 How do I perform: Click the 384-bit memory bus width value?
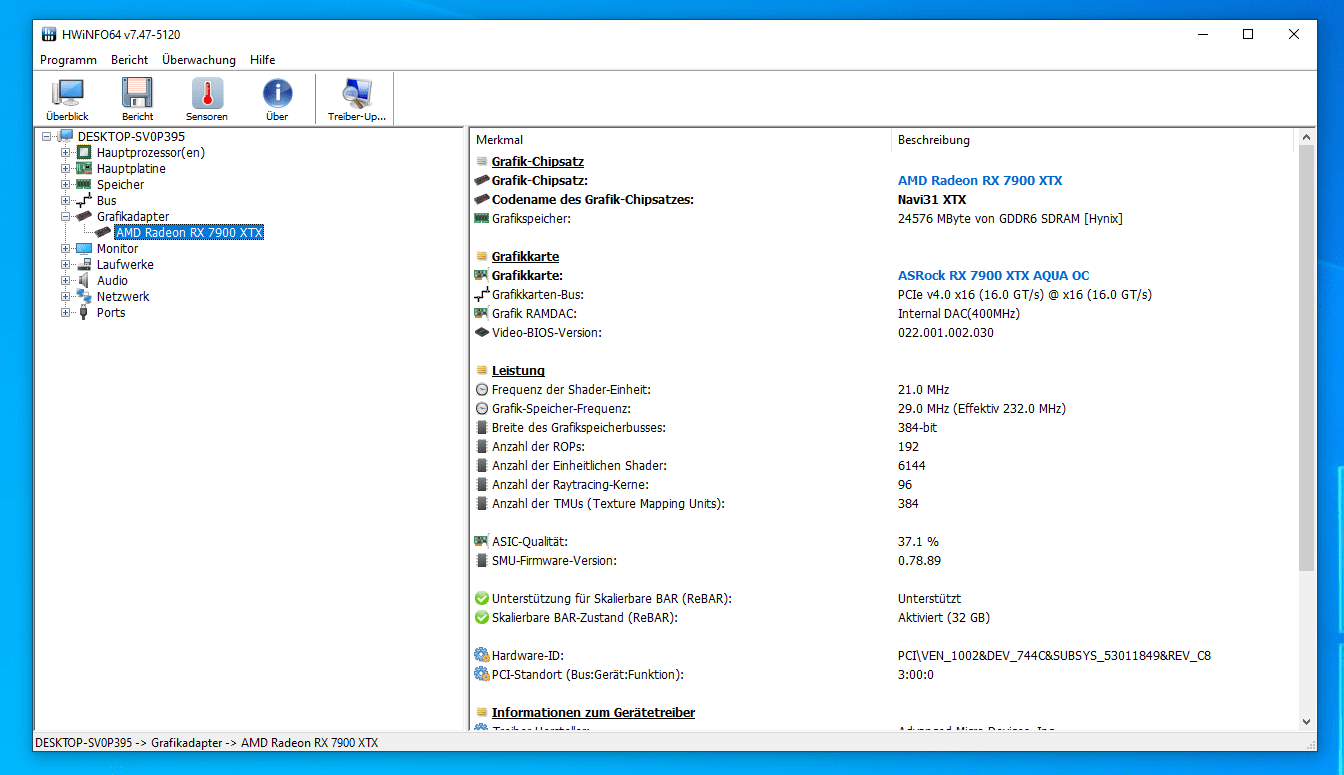click(x=918, y=428)
